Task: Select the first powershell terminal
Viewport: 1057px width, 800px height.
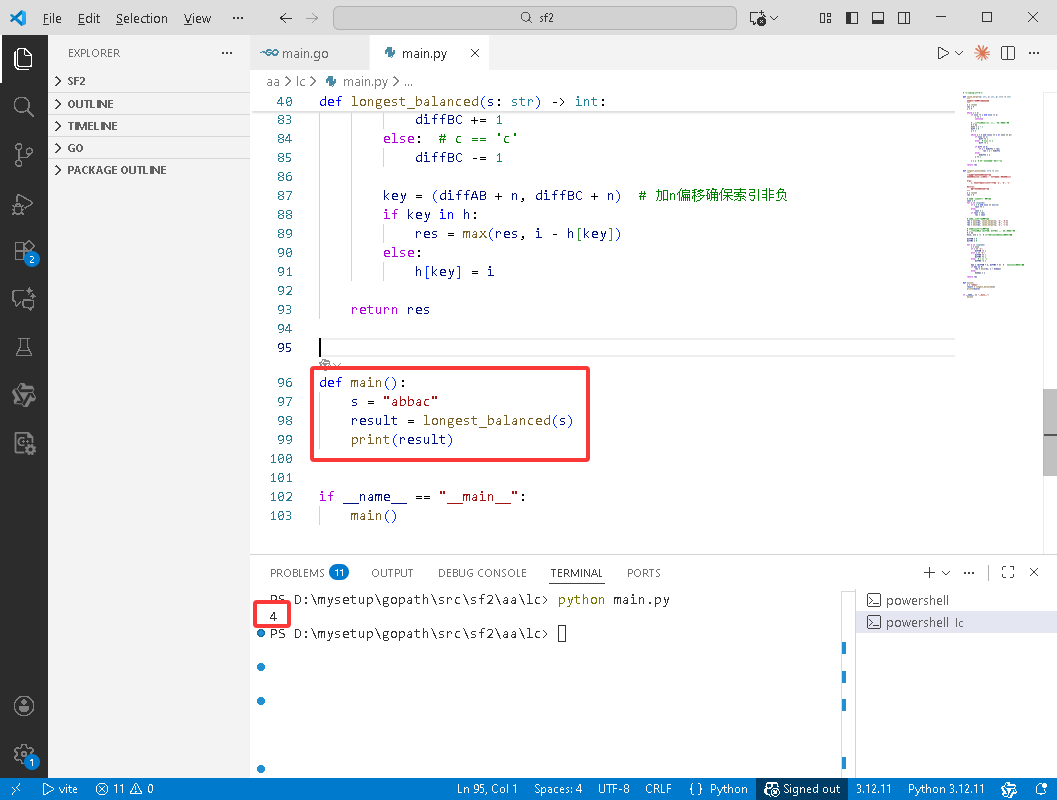Action: pyautogui.click(x=957, y=600)
